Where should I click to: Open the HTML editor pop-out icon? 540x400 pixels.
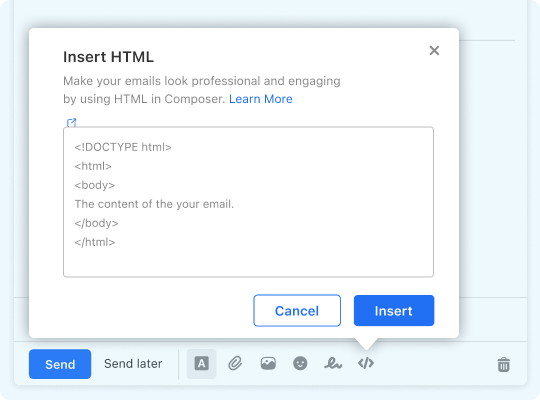point(71,122)
